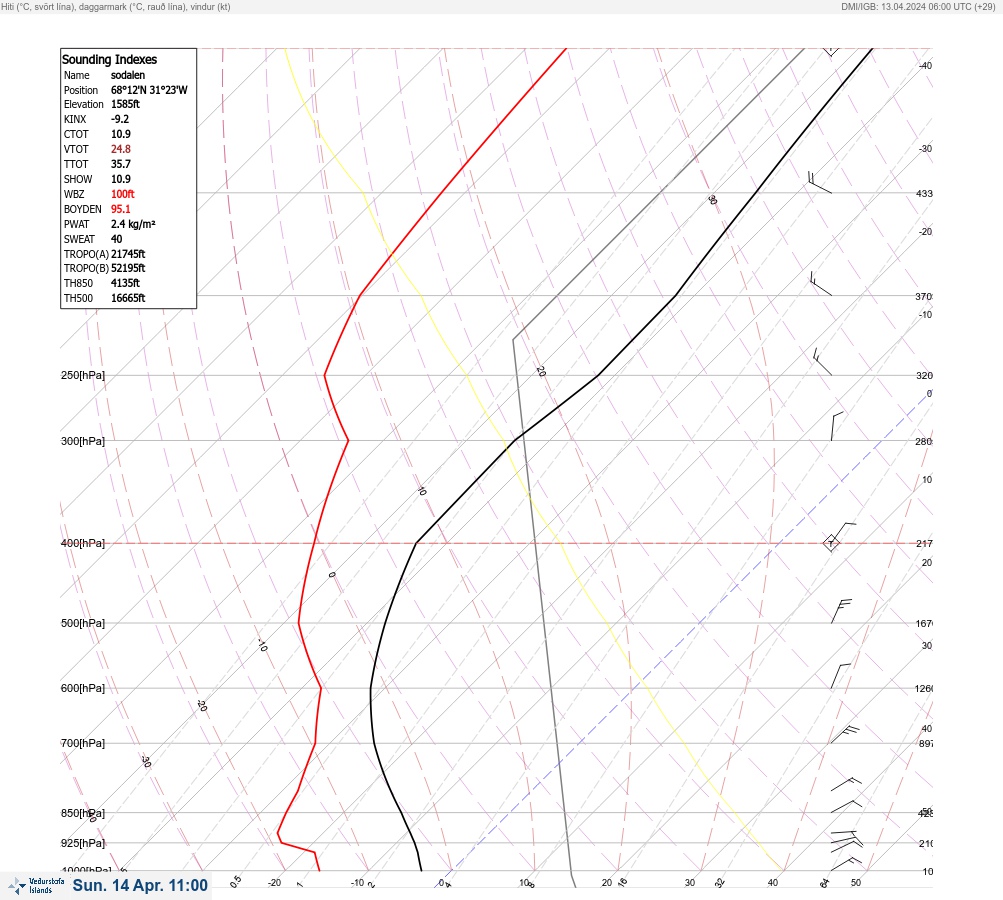Click the 850[hPa] pressure label
The width and height of the screenshot is (1003, 900).
pos(83,813)
